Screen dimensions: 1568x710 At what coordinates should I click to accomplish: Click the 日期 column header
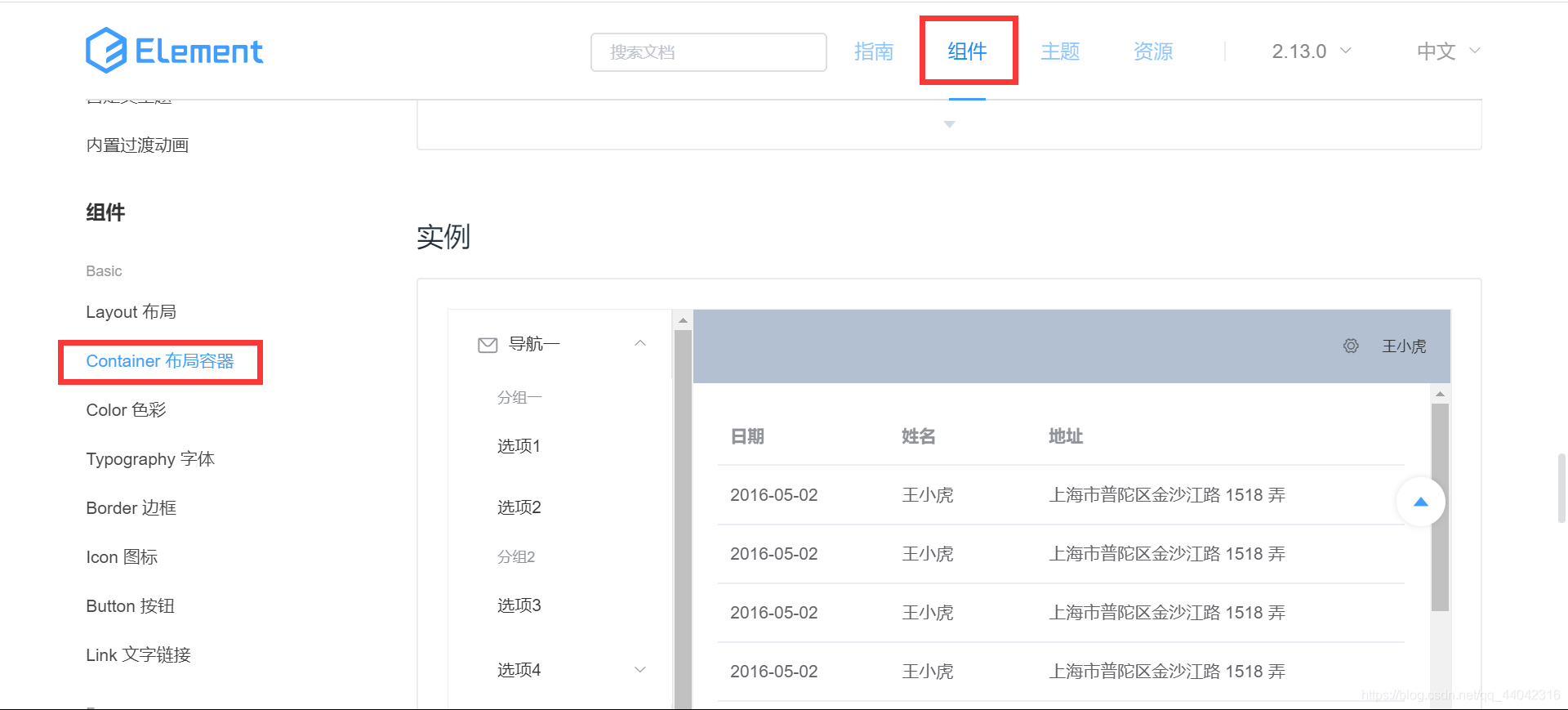747,436
